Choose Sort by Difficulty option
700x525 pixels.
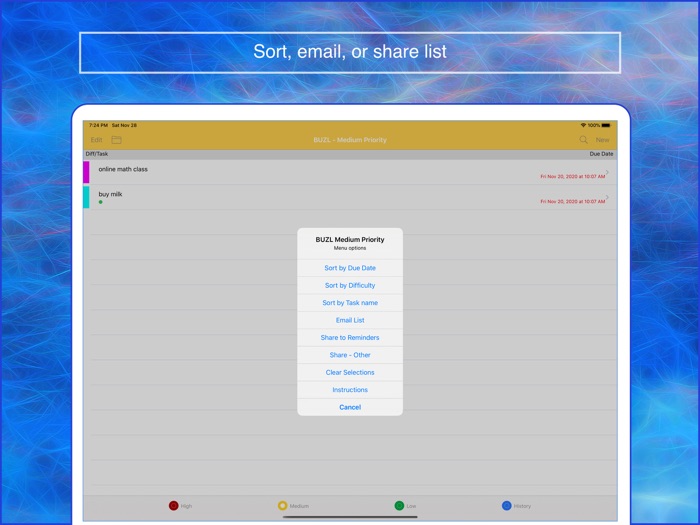(350, 285)
